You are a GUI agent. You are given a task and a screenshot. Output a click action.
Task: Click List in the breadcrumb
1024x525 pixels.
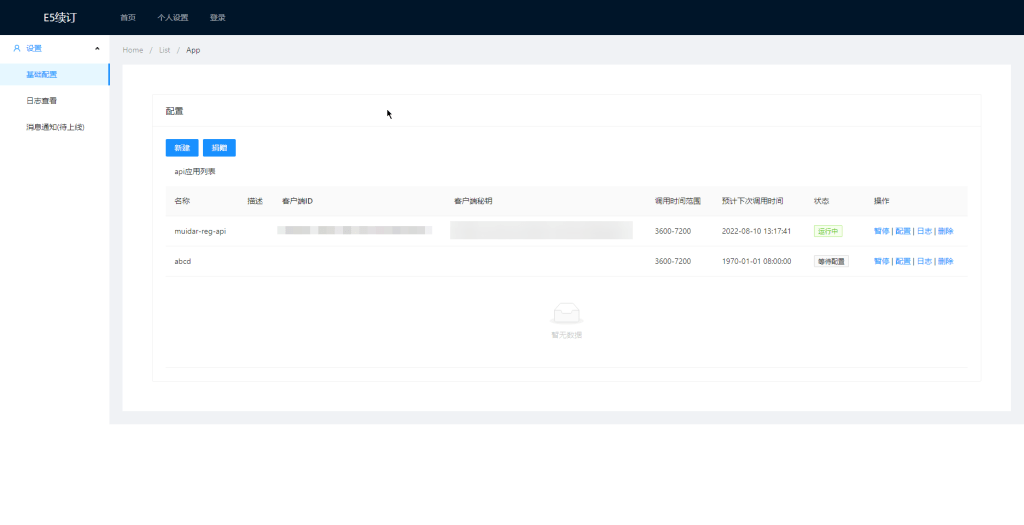(x=164, y=50)
